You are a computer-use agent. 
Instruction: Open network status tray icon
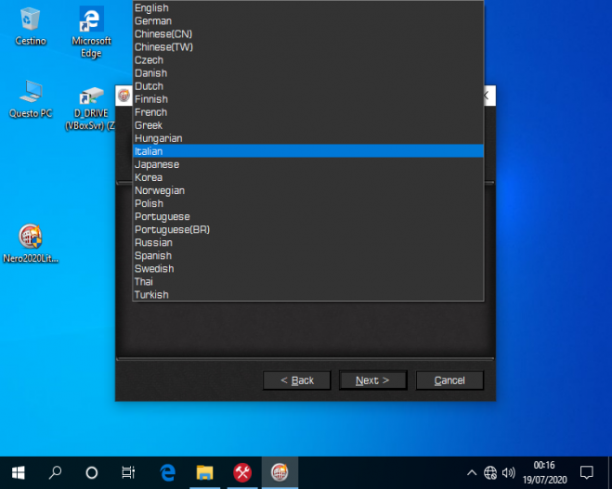pyautogui.click(x=490, y=473)
